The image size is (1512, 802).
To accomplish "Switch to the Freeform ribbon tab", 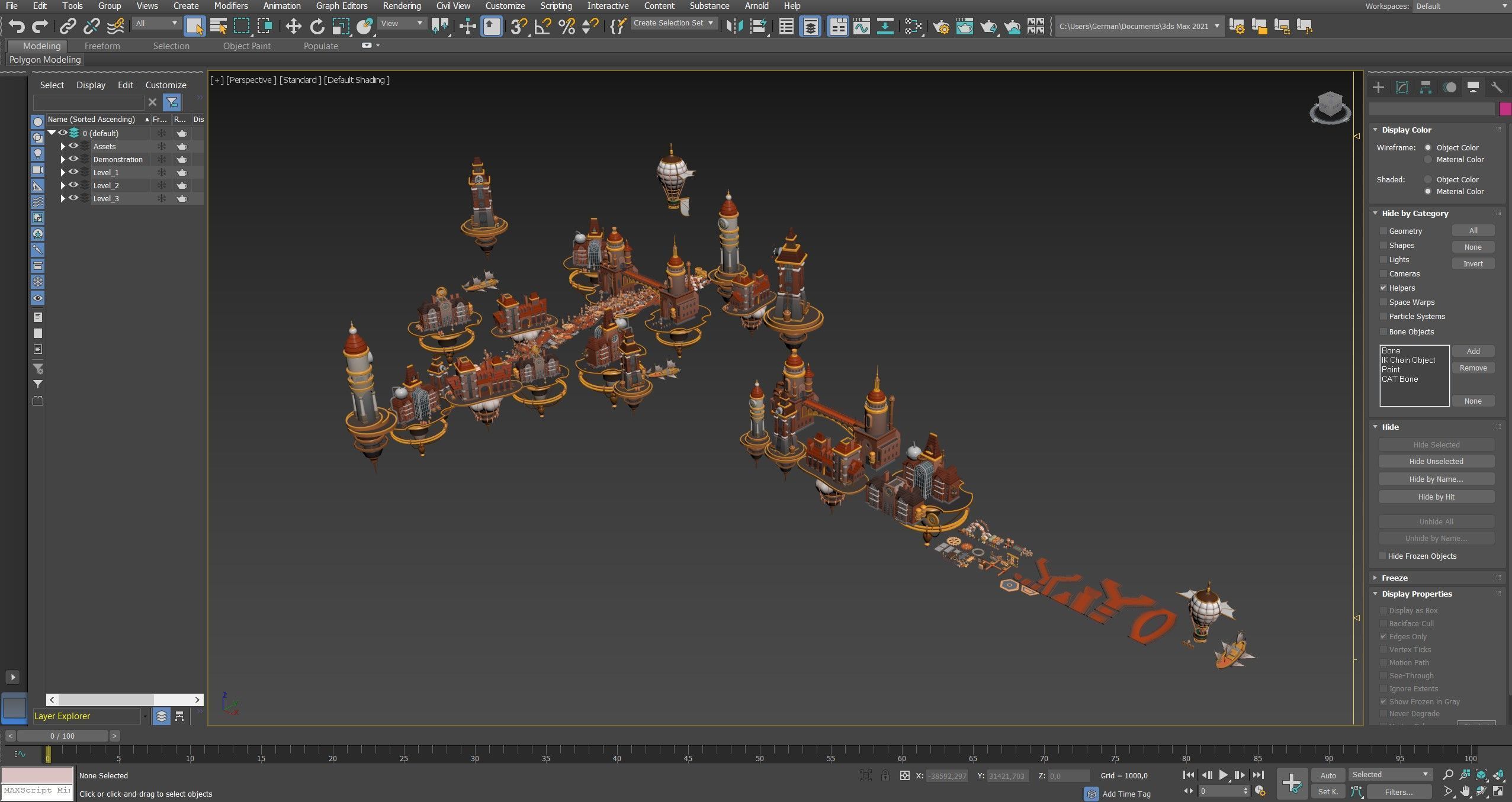I will 102,46.
